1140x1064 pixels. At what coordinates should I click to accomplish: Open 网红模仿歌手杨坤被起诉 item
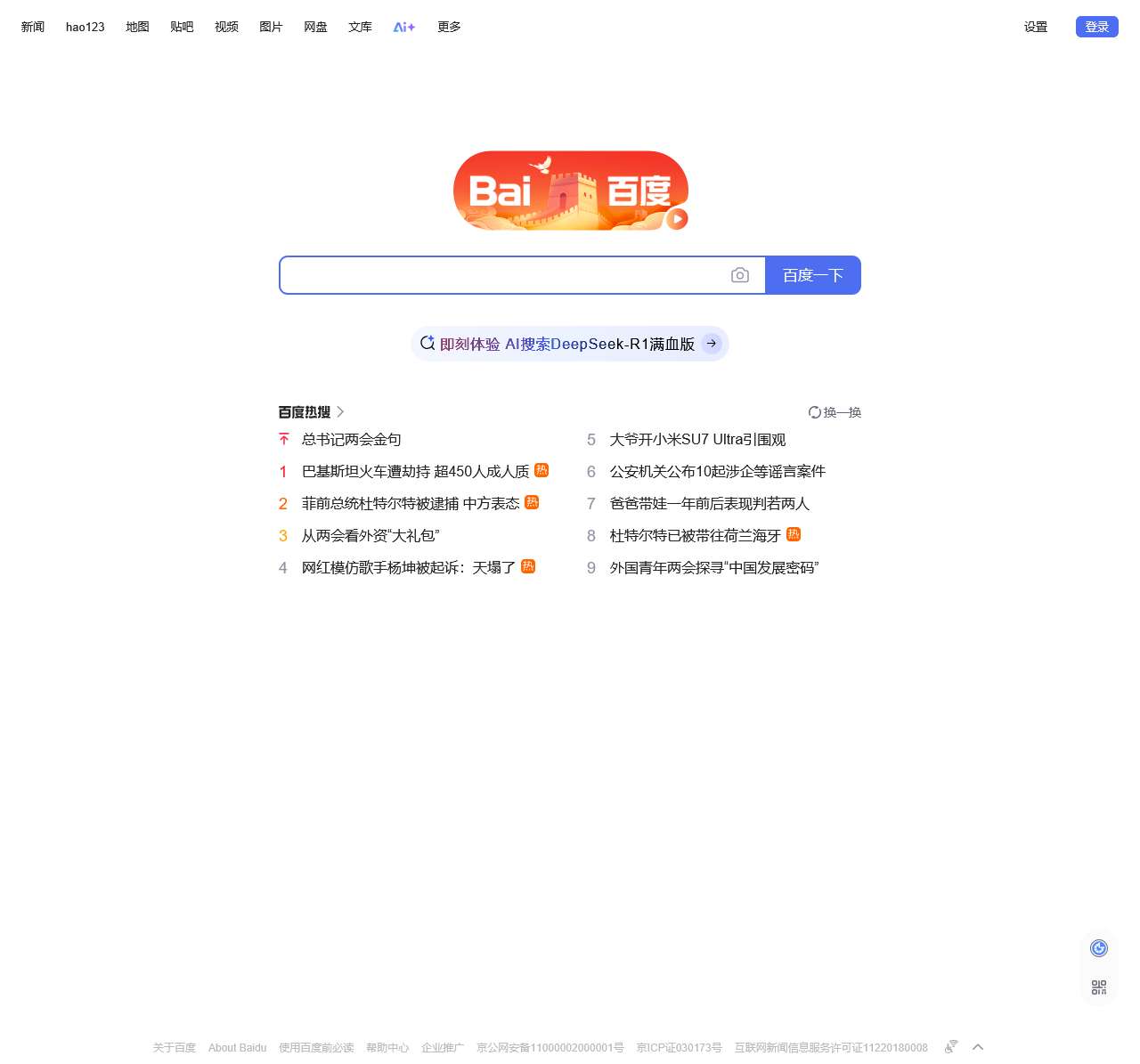coord(409,567)
